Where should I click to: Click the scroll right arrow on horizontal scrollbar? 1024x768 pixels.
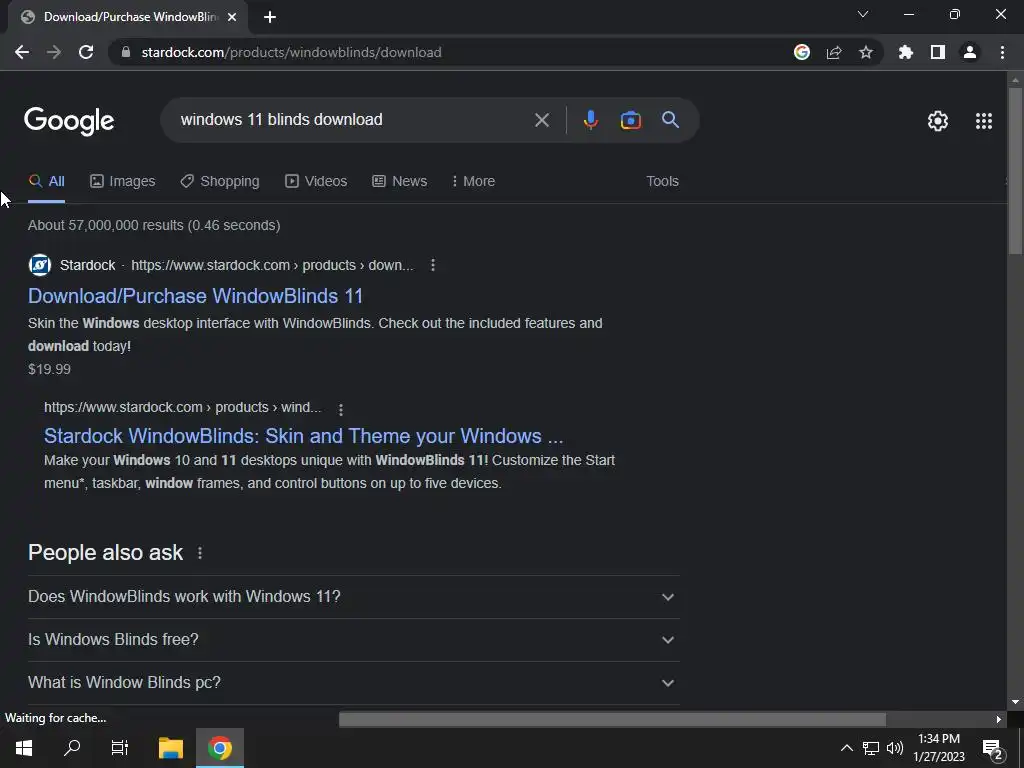[x=999, y=720]
